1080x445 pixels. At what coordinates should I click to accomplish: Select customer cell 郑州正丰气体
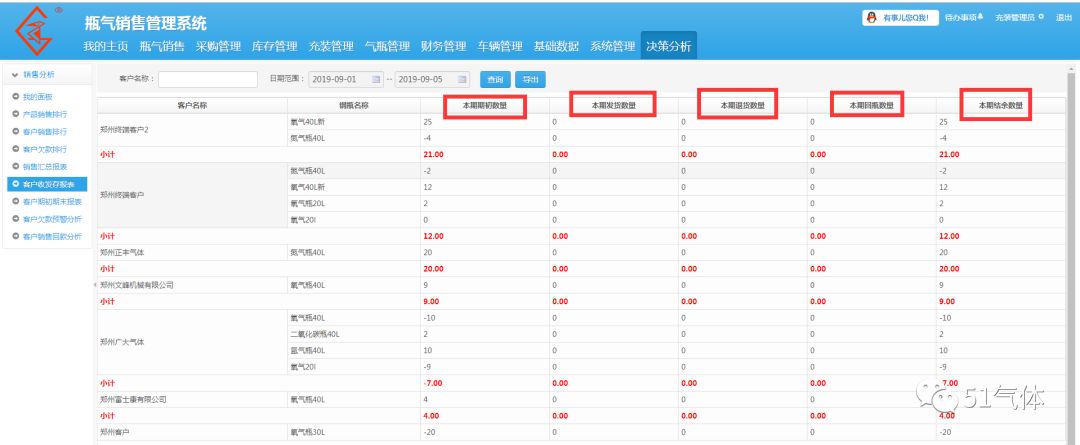(x=192, y=253)
